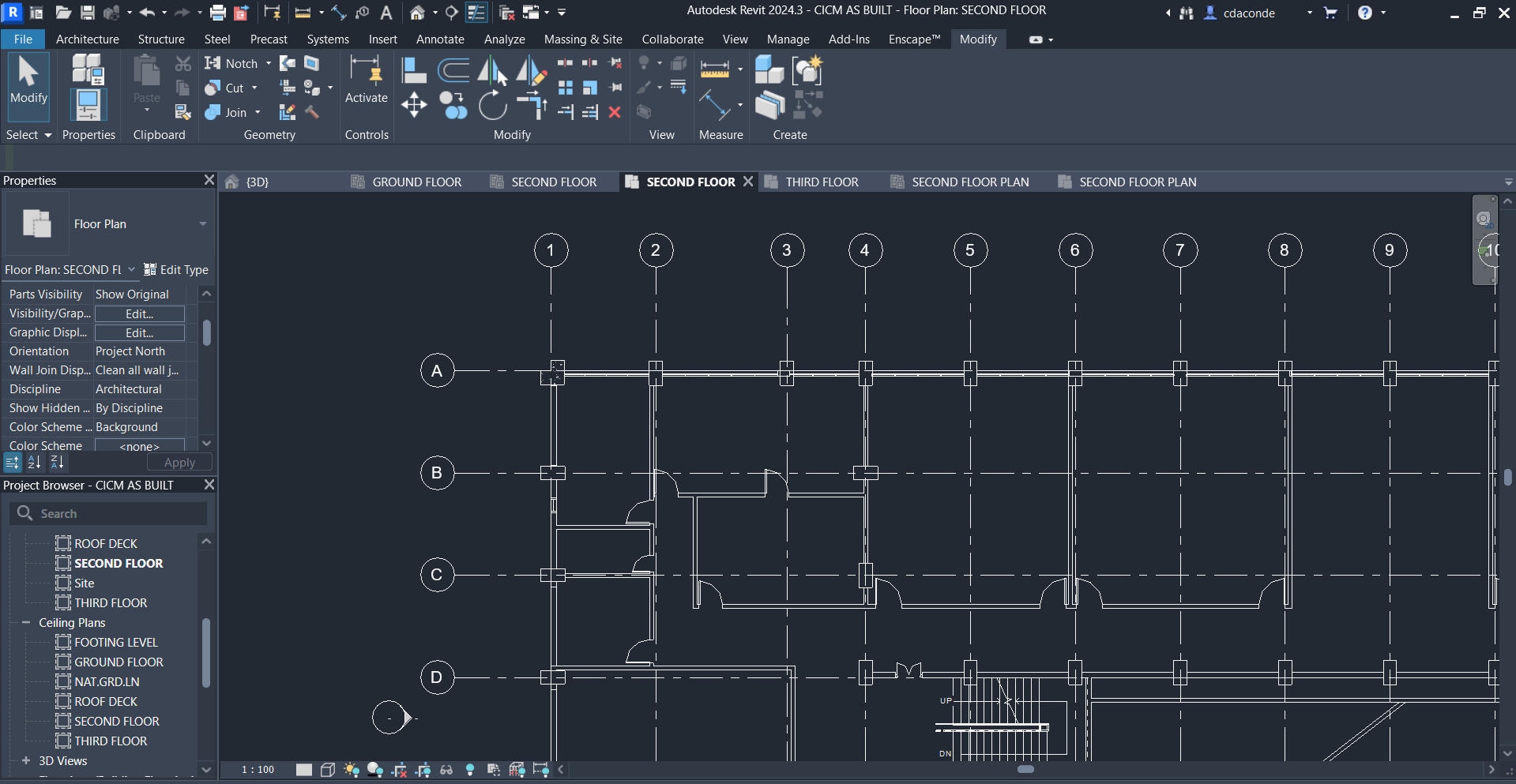The height and width of the screenshot is (784, 1516).
Task: Select the Rotate tool
Action: [493, 105]
